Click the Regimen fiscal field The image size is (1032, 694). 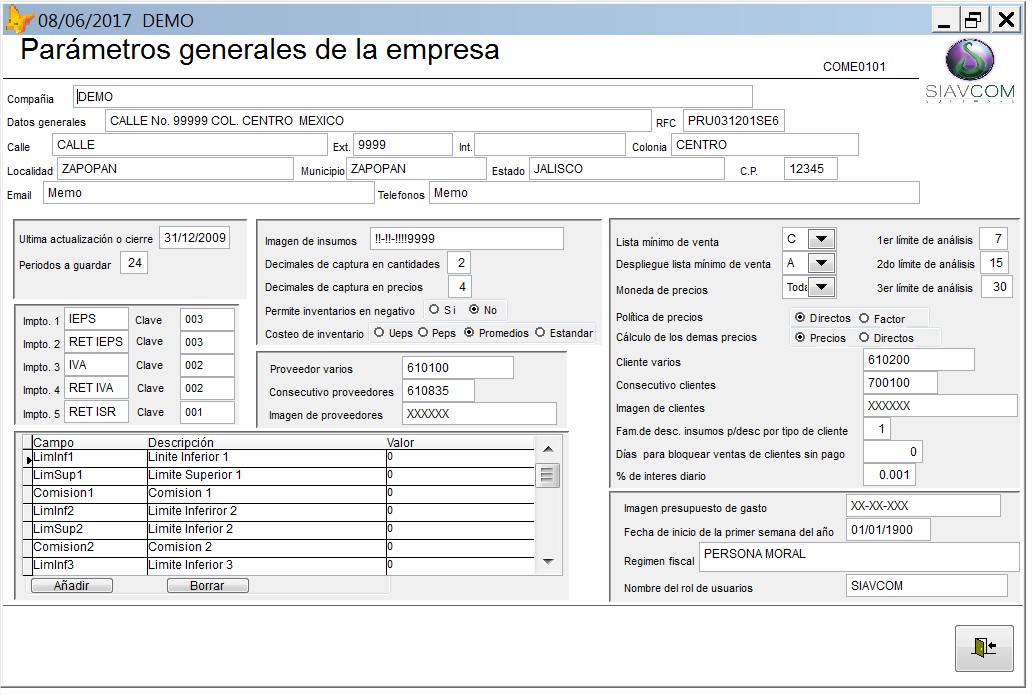point(859,558)
